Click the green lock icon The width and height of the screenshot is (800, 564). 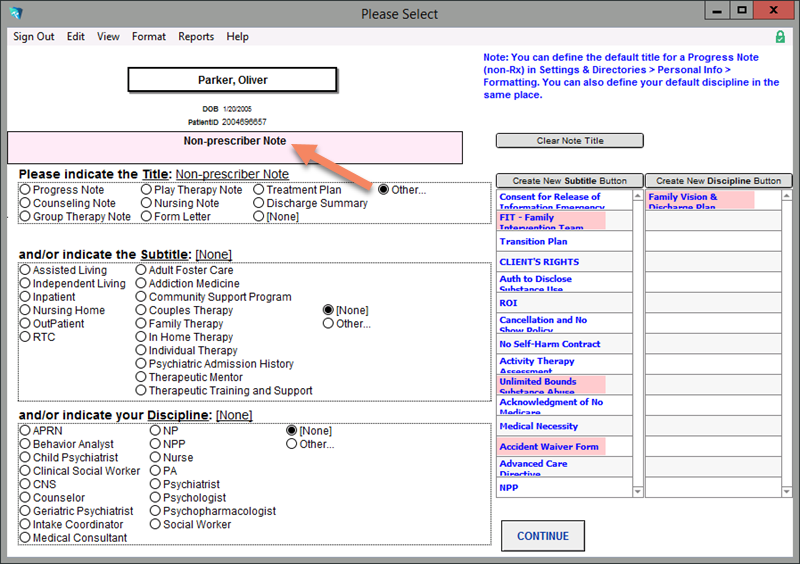coord(780,37)
